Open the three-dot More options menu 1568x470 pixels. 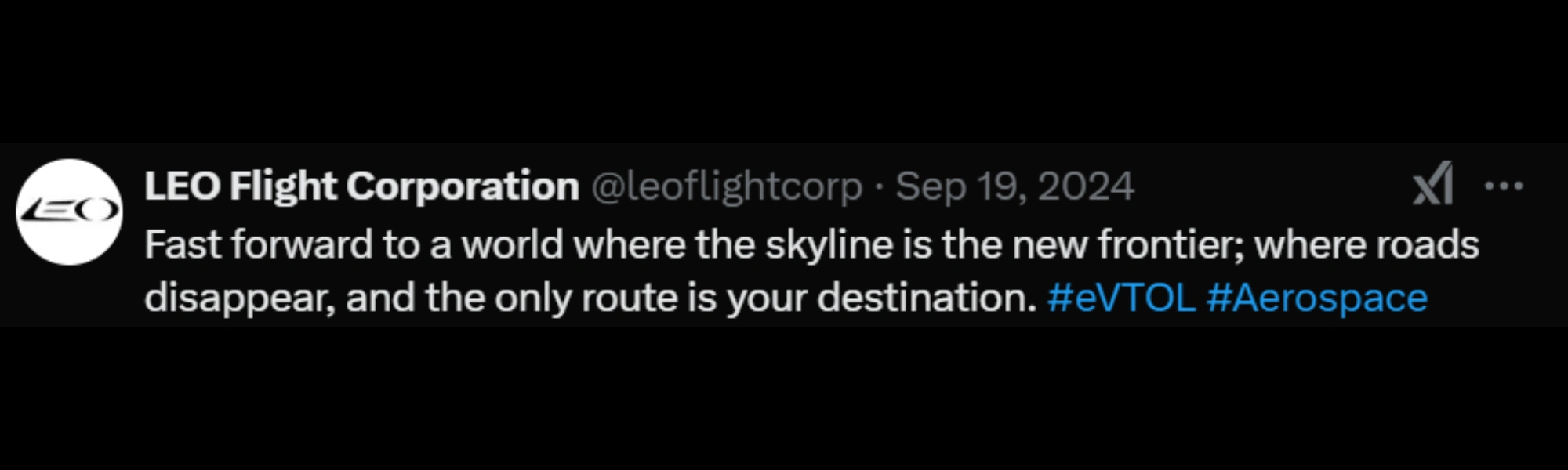coord(1504,186)
